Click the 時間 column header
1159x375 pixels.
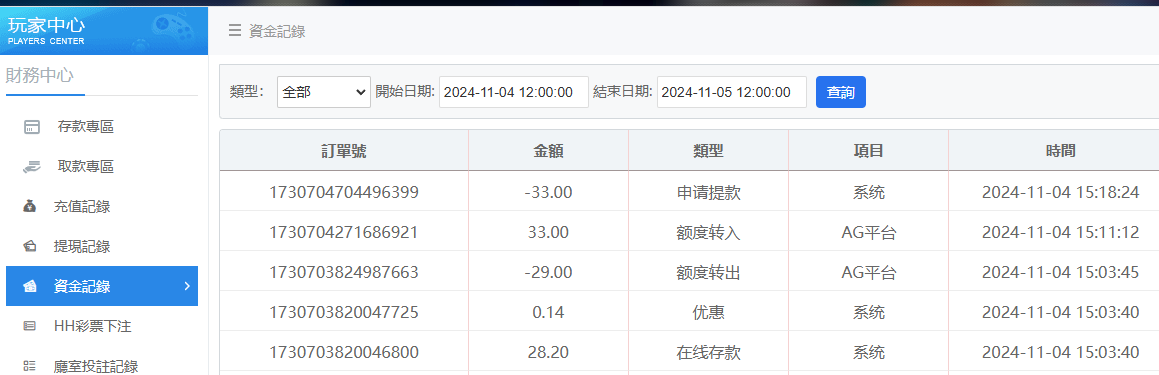pyautogui.click(x=1060, y=150)
